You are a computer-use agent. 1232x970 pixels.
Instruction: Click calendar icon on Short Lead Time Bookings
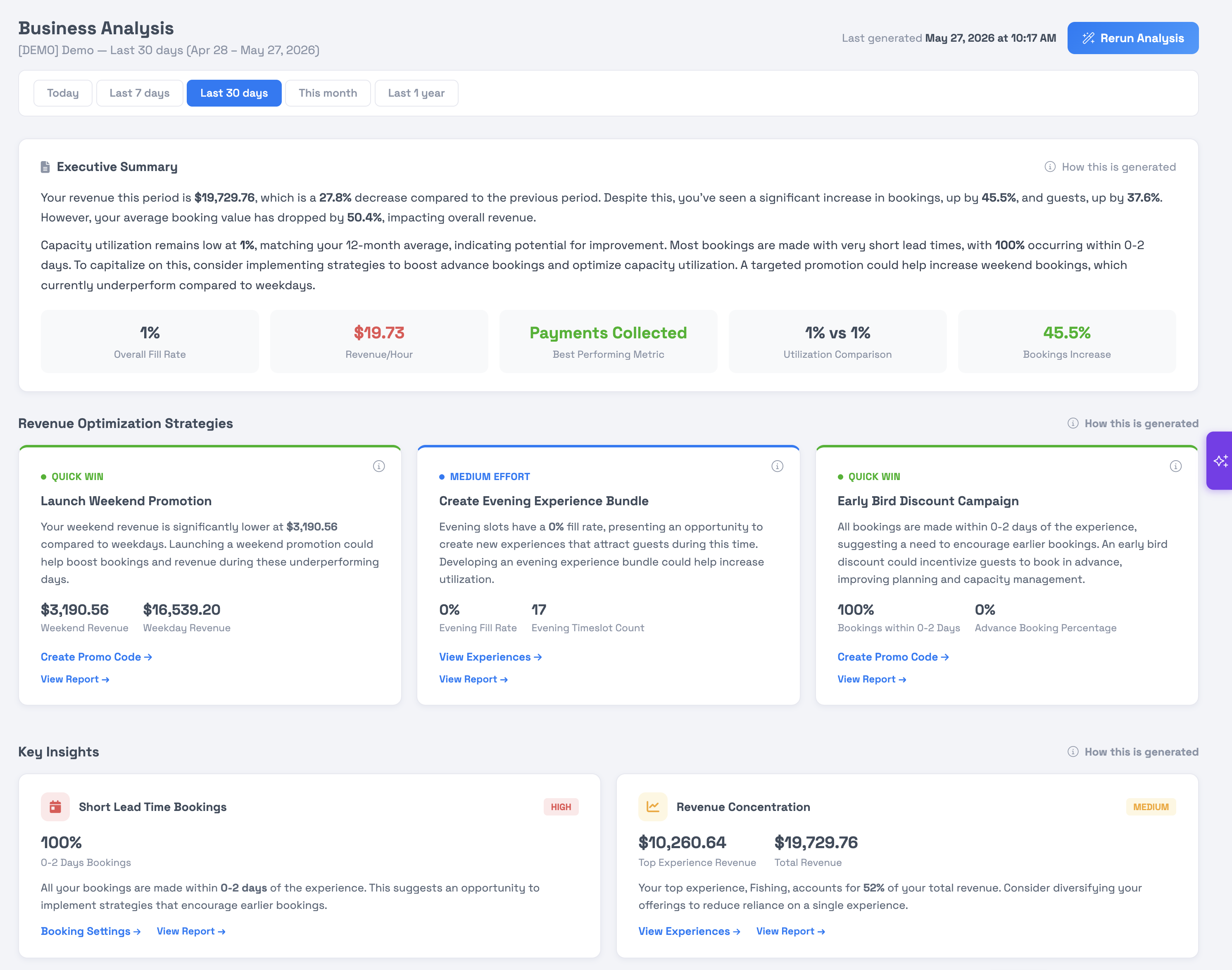[x=55, y=807]
